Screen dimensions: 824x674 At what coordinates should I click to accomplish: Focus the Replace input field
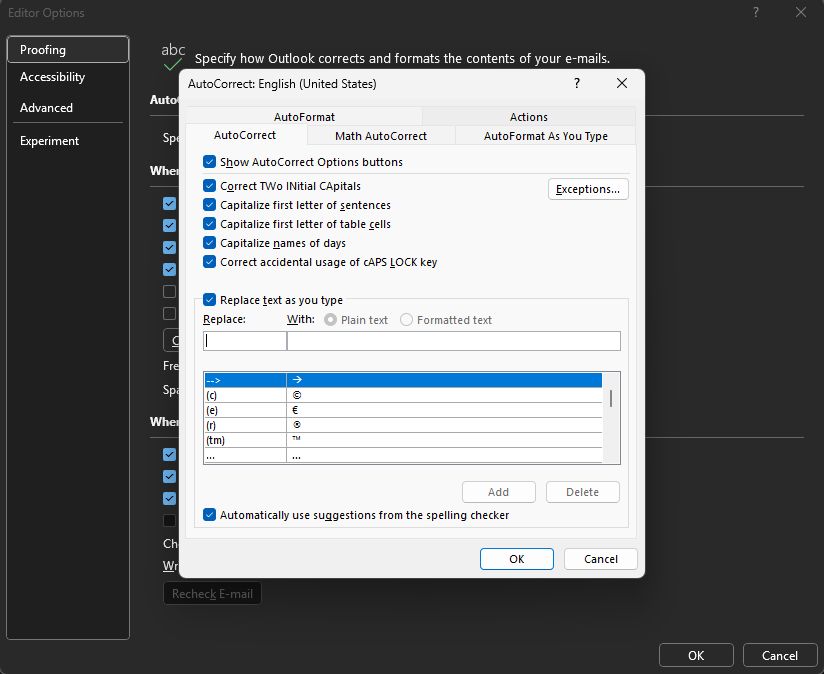(x=245, y=341)
